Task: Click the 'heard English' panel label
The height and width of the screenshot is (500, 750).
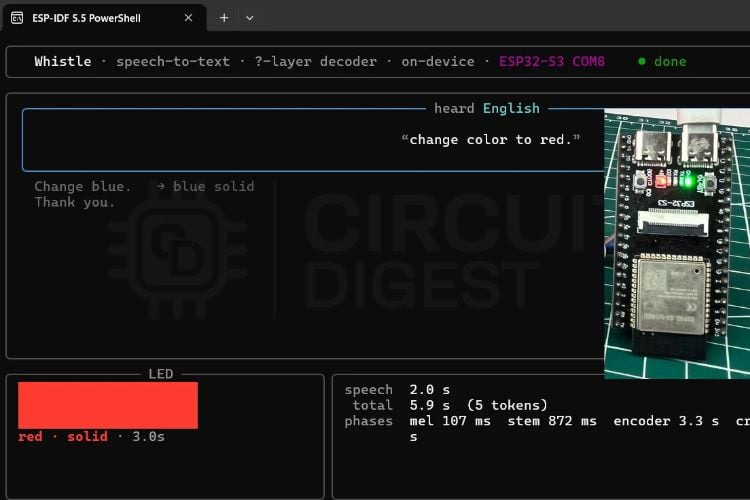Action: [487, 109]
